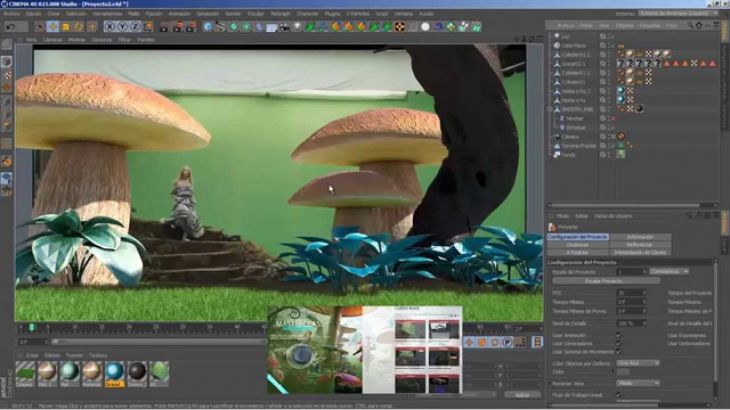This screenshot has height=410, width=730.
Task: Click the blue Cube primitive icon
Action: 208,27
